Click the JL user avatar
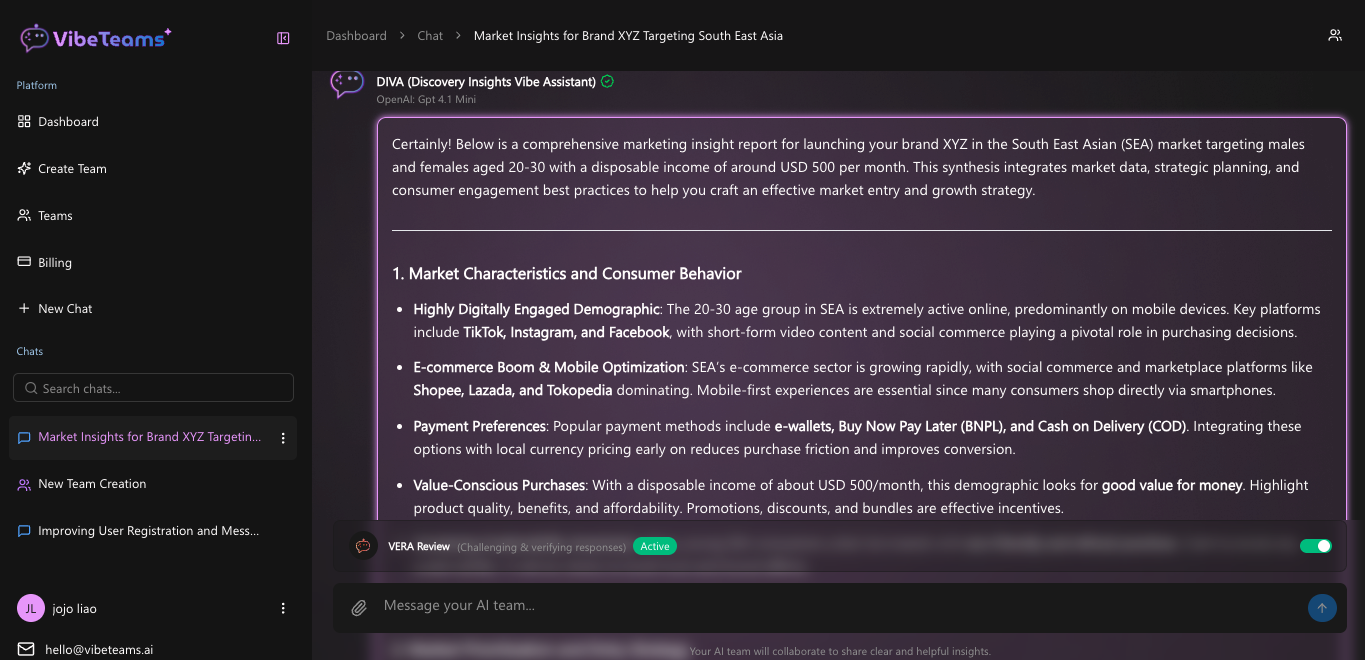Viewport: 1365px width, 660px height. point(31,608)
